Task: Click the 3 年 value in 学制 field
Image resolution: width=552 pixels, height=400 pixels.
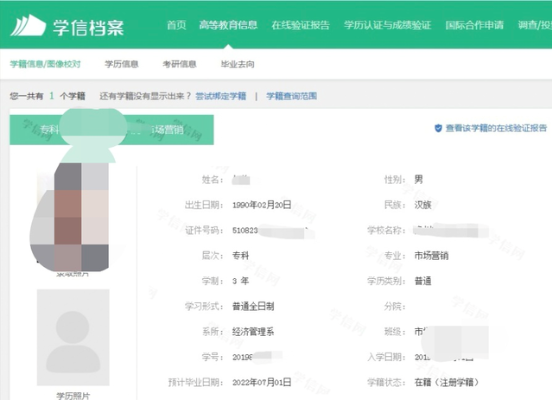Action: (x=240, y=281)
